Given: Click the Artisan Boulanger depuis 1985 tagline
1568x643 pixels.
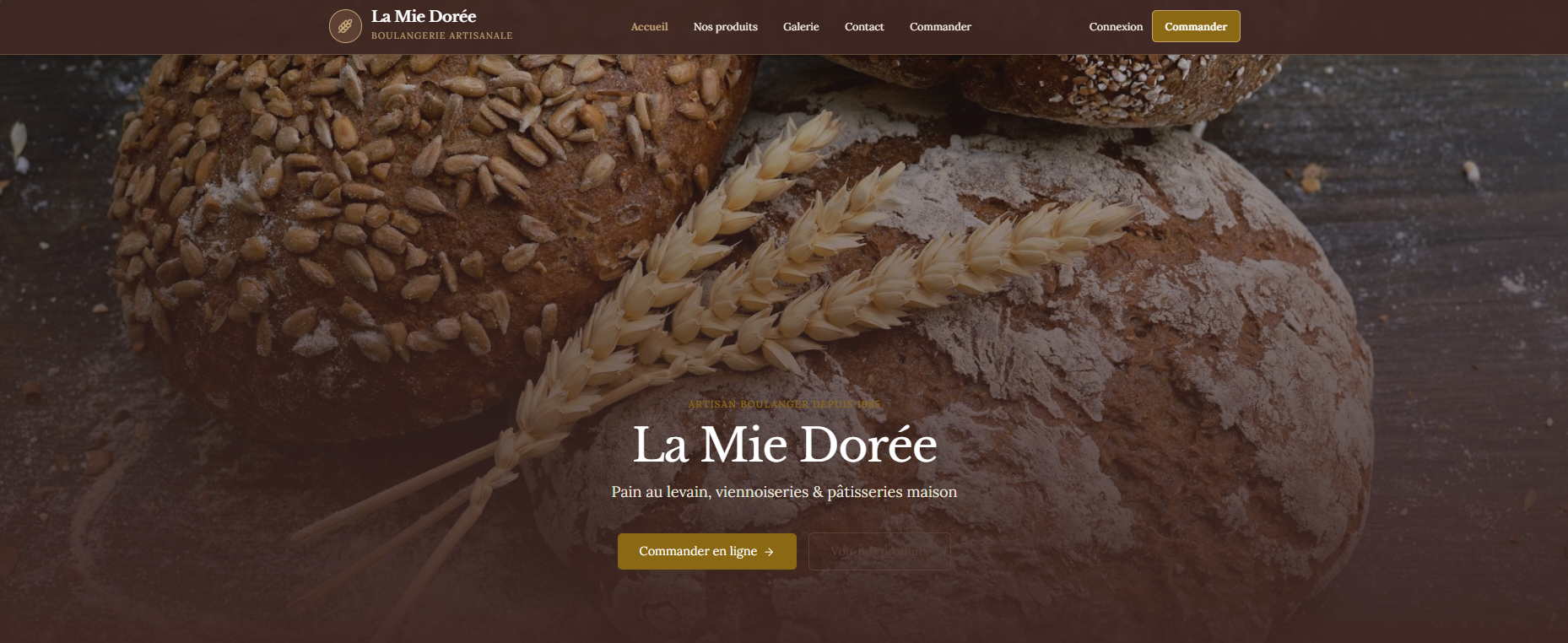Looking at the screenshot, I should point(784,404).
